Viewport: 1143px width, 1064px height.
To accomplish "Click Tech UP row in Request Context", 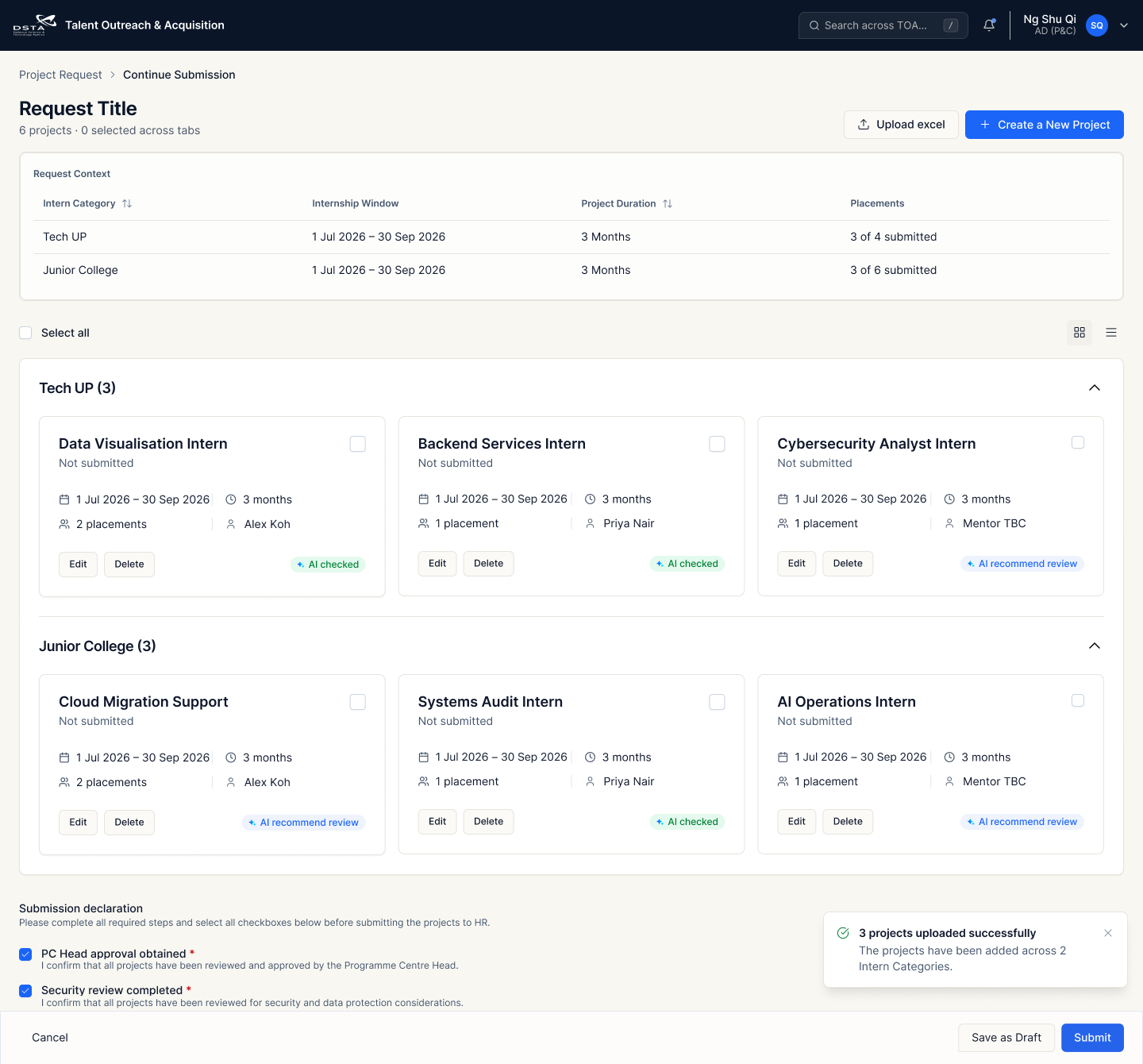I will (x=571, y=237).
